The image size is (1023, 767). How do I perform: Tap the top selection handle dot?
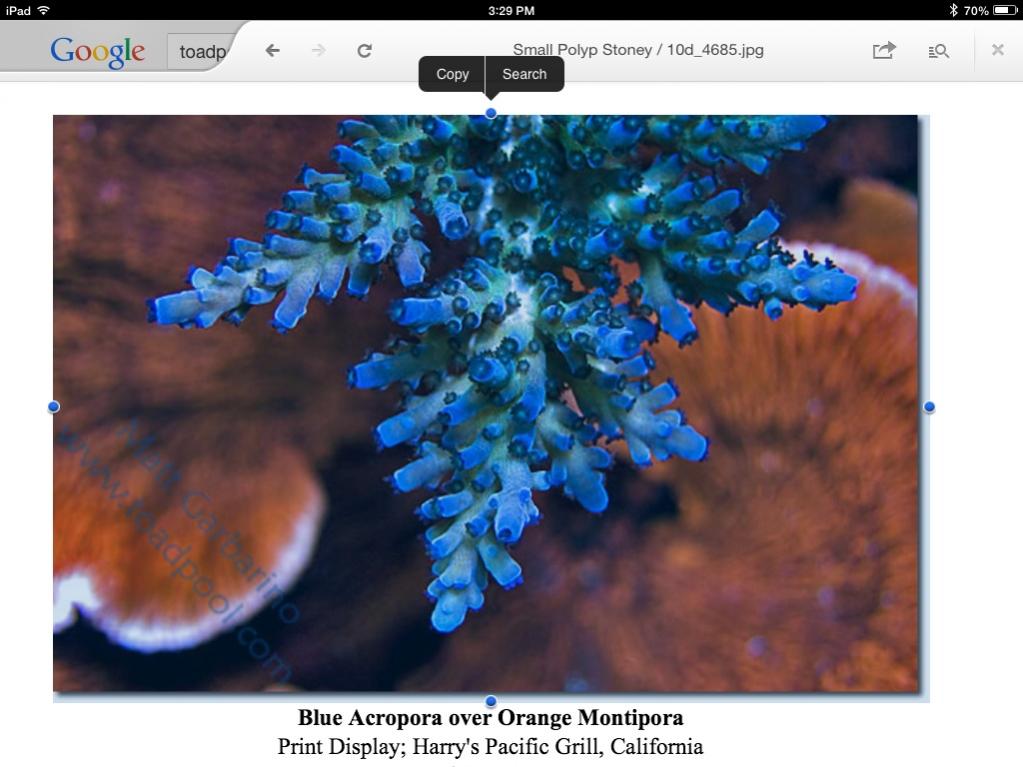tap(491, 113)
